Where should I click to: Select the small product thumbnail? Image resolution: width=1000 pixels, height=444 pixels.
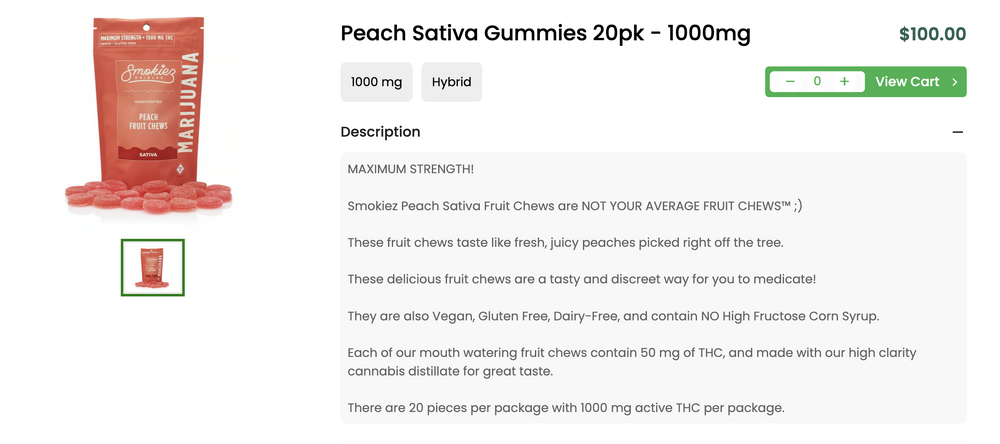coord(153,267)
